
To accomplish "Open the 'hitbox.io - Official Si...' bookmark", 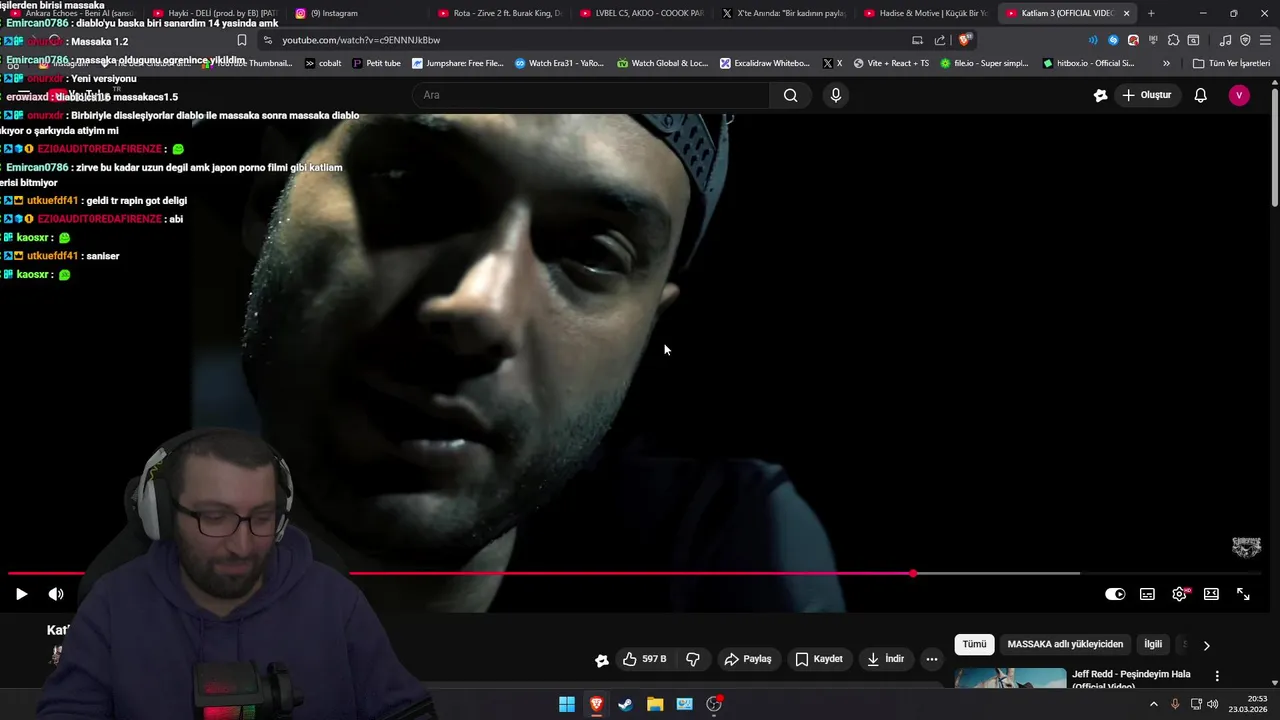I will pyautogui.click(x=1088, y=63).
